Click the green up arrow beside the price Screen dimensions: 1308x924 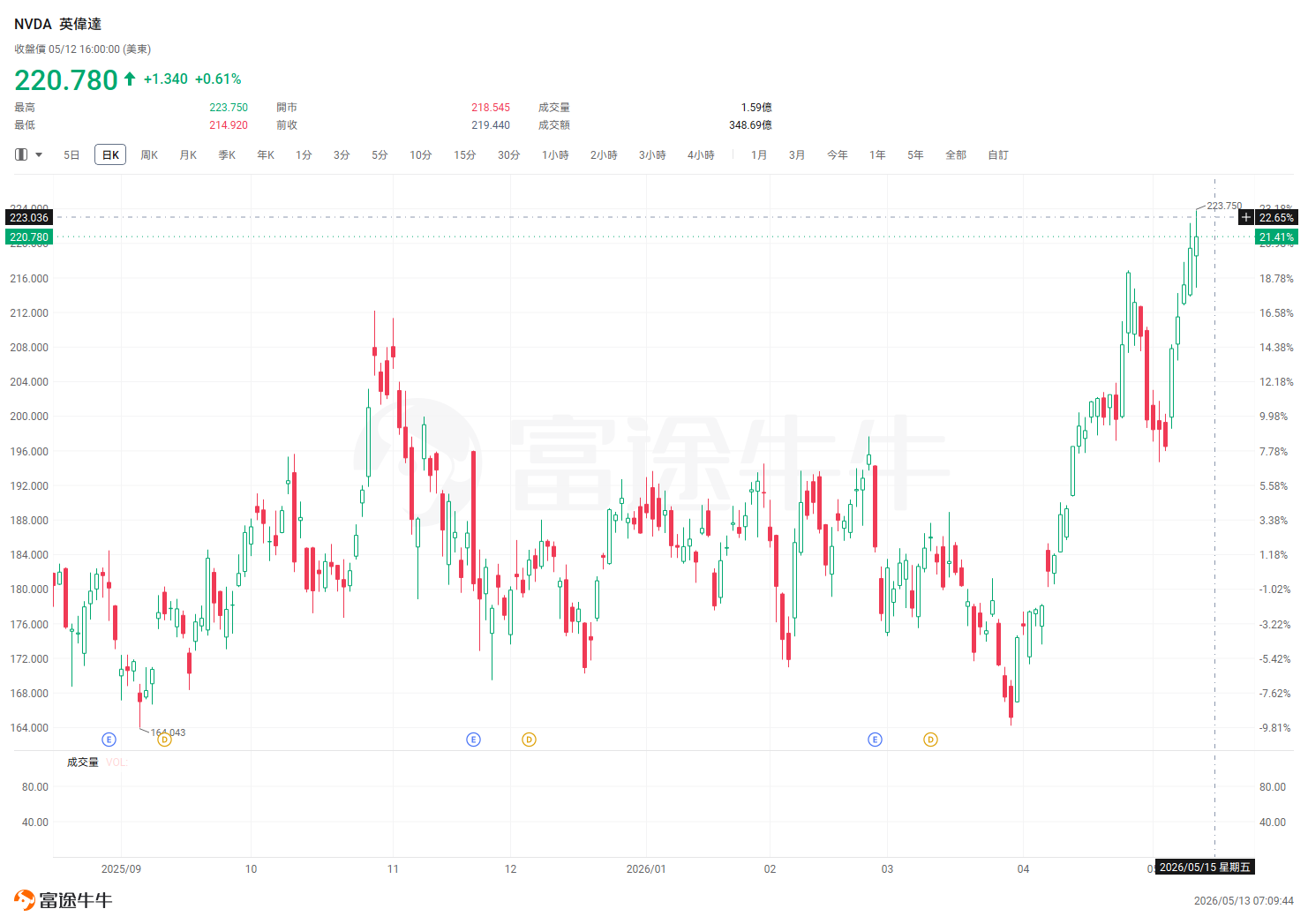130,79
